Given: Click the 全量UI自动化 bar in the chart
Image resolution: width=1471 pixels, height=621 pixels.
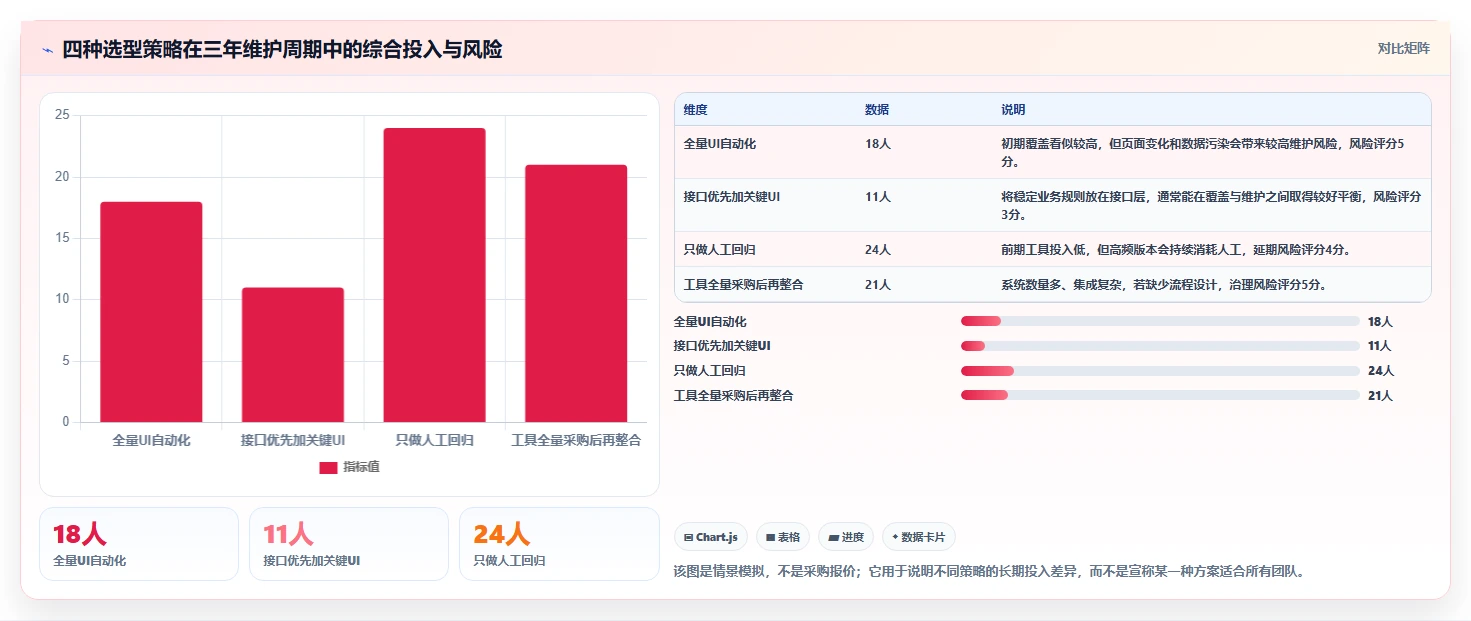Looking at the screenshot, I should point(151,312).
